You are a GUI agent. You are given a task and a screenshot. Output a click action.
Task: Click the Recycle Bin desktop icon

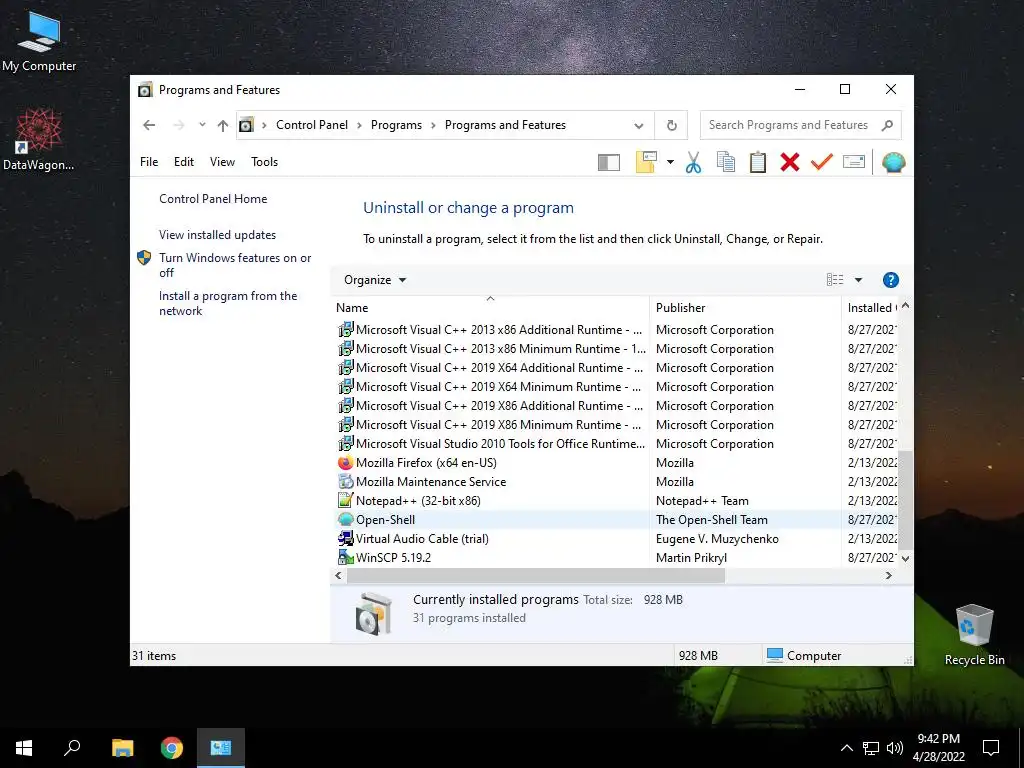coord(974,633)
